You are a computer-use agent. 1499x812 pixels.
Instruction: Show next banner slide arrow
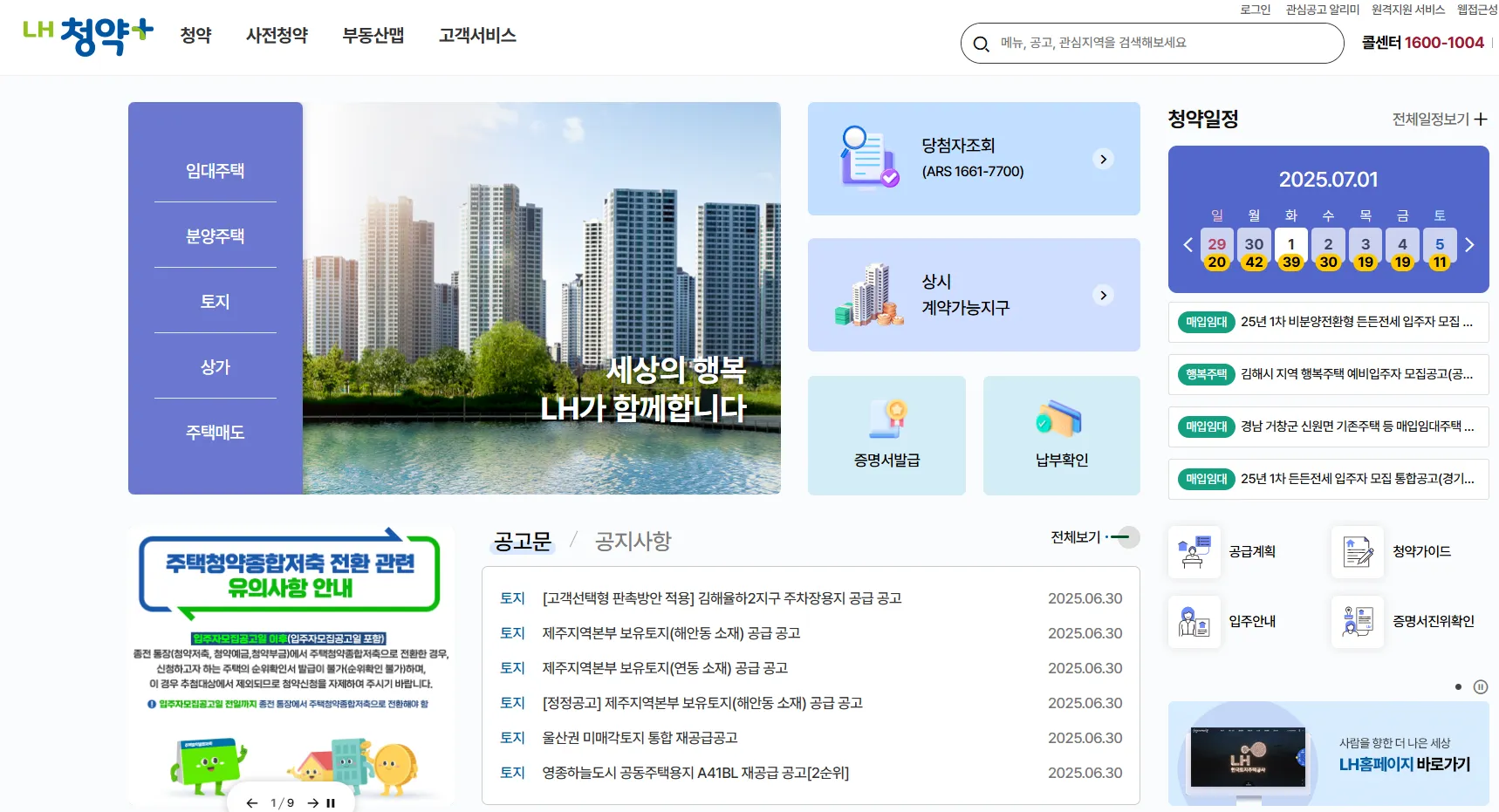click(312, 802)
